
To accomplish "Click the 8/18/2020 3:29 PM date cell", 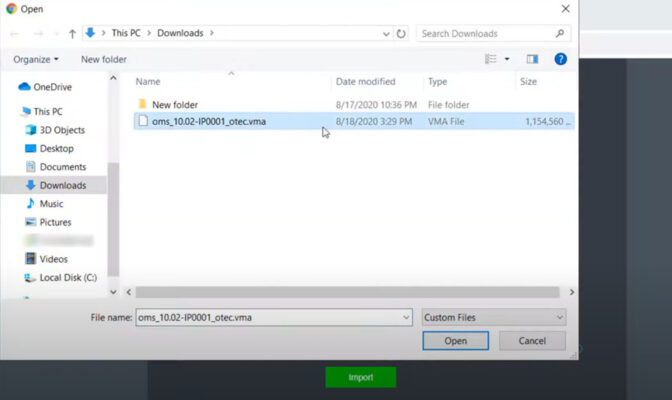I will 374,121.
